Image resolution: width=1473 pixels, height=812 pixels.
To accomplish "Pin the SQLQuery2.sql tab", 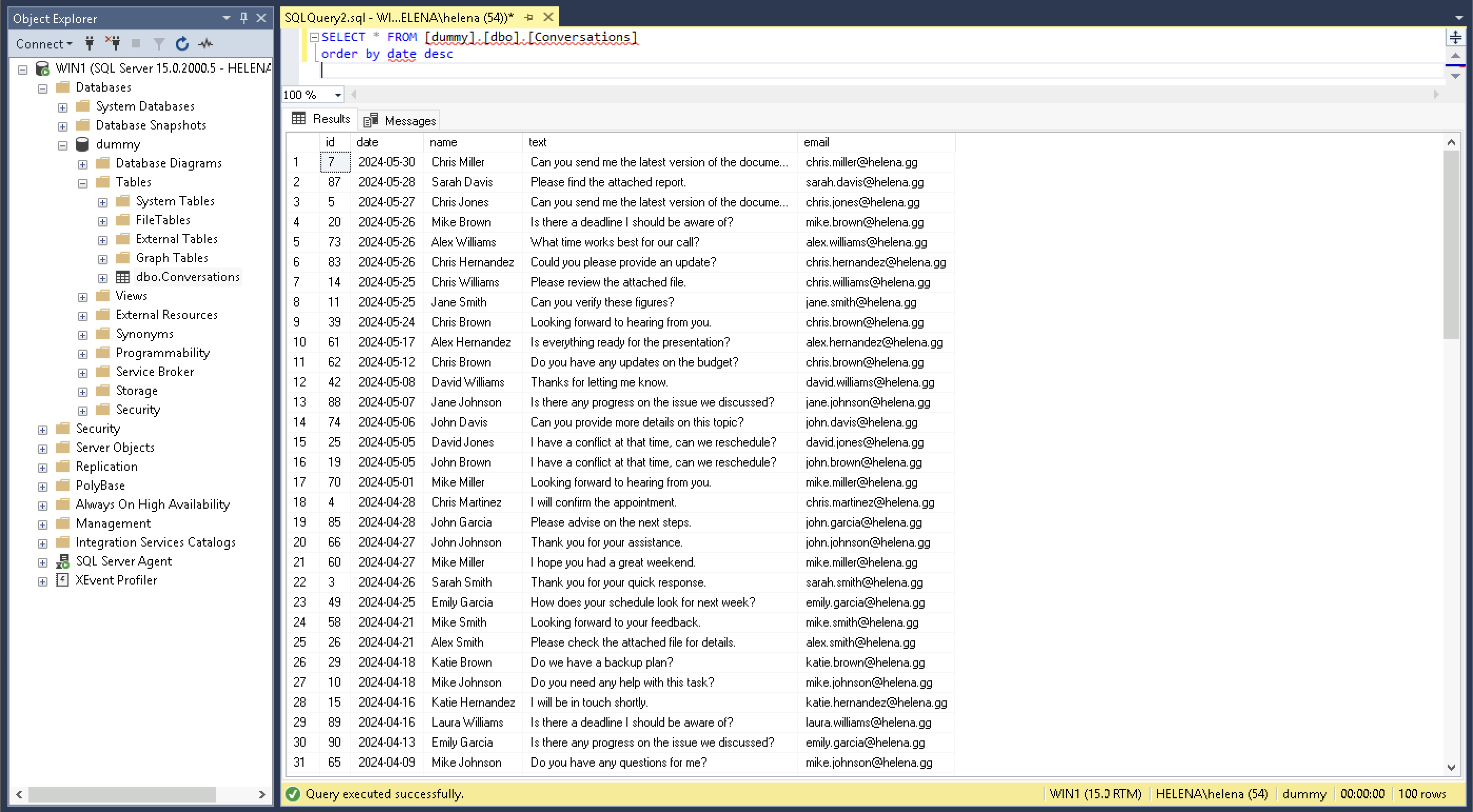I will coord(528,18).
